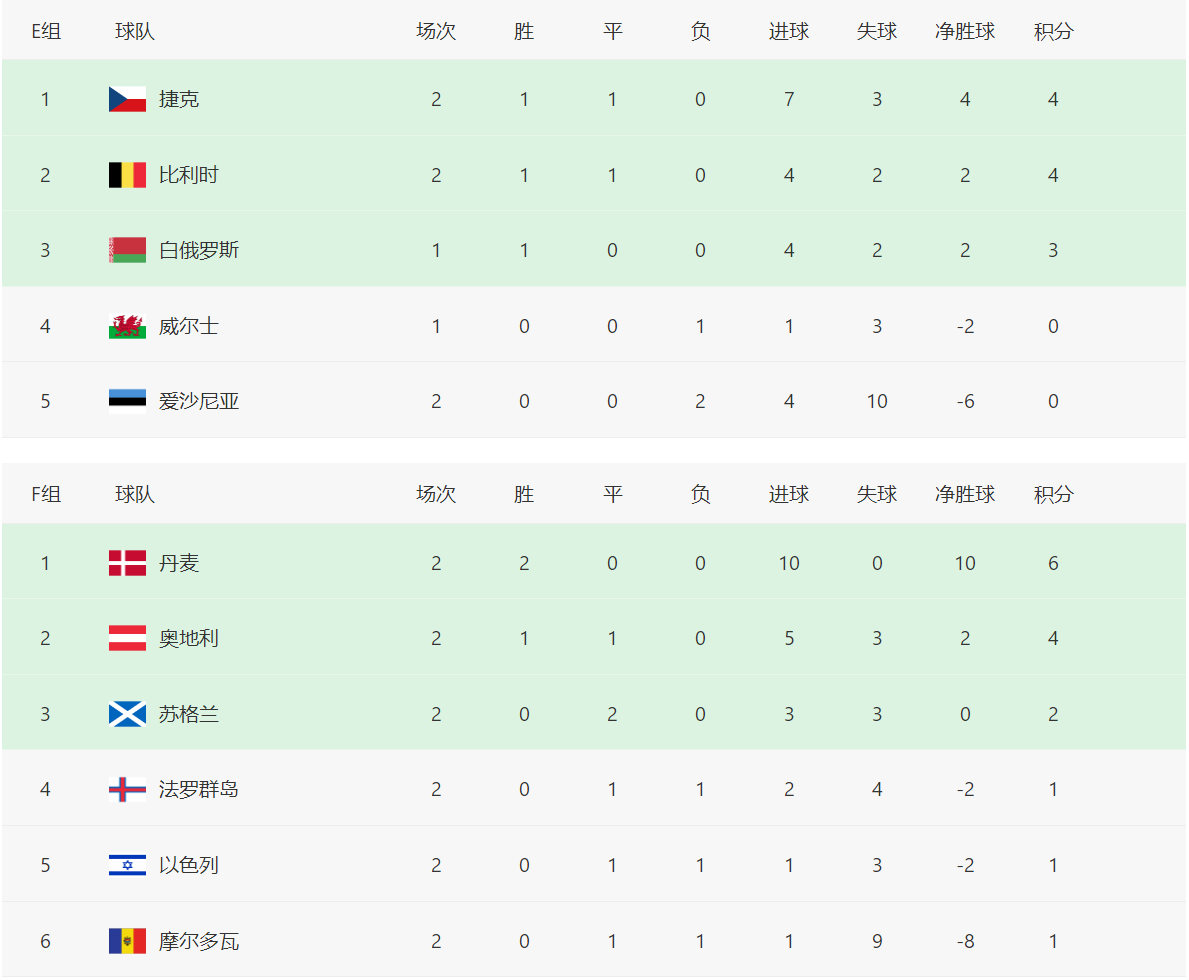Open team link 比利时

point(189,175)
